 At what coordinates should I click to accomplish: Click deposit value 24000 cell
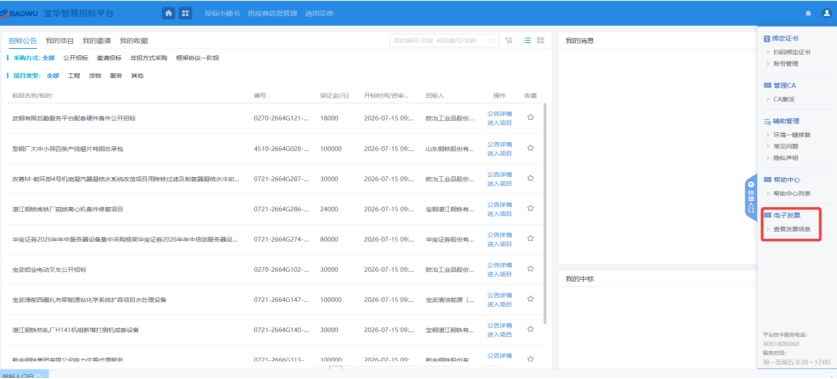pyautogui.click(x=329, y=209)
